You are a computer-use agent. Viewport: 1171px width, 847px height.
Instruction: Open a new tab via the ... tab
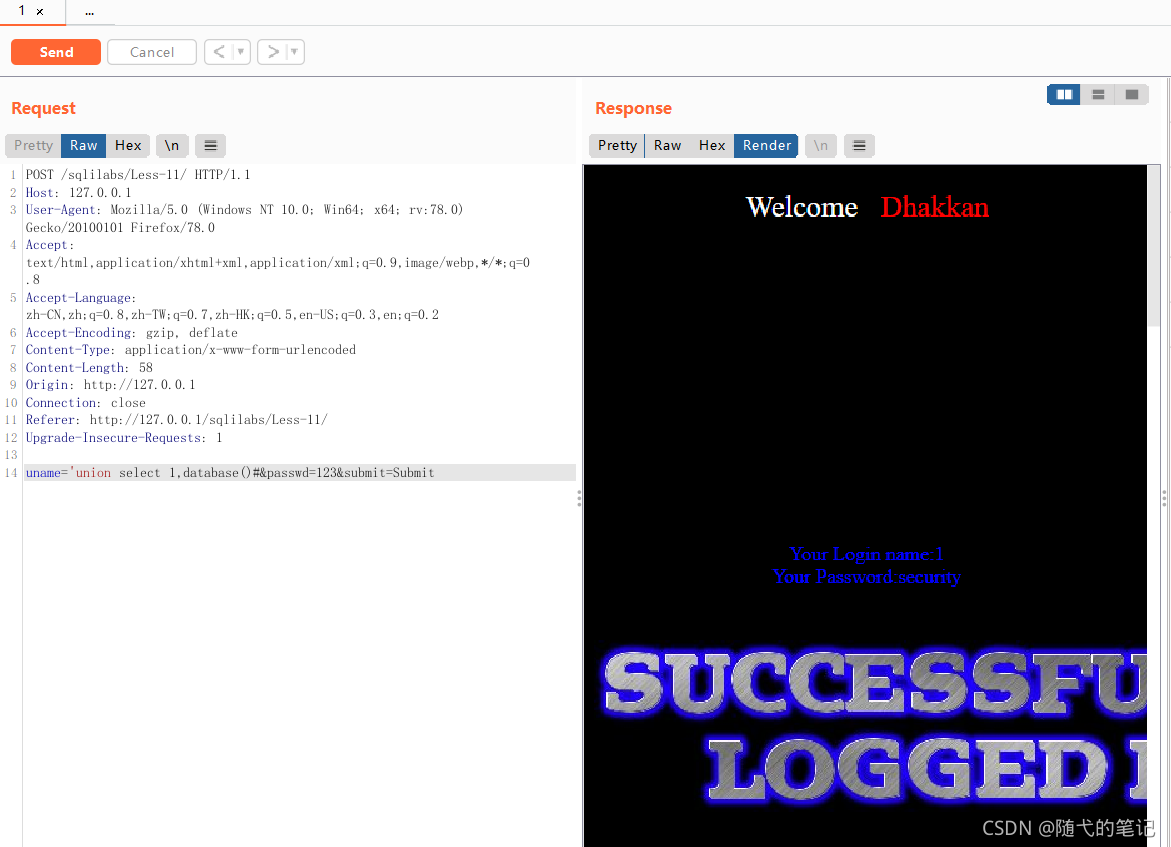(90, 12)
